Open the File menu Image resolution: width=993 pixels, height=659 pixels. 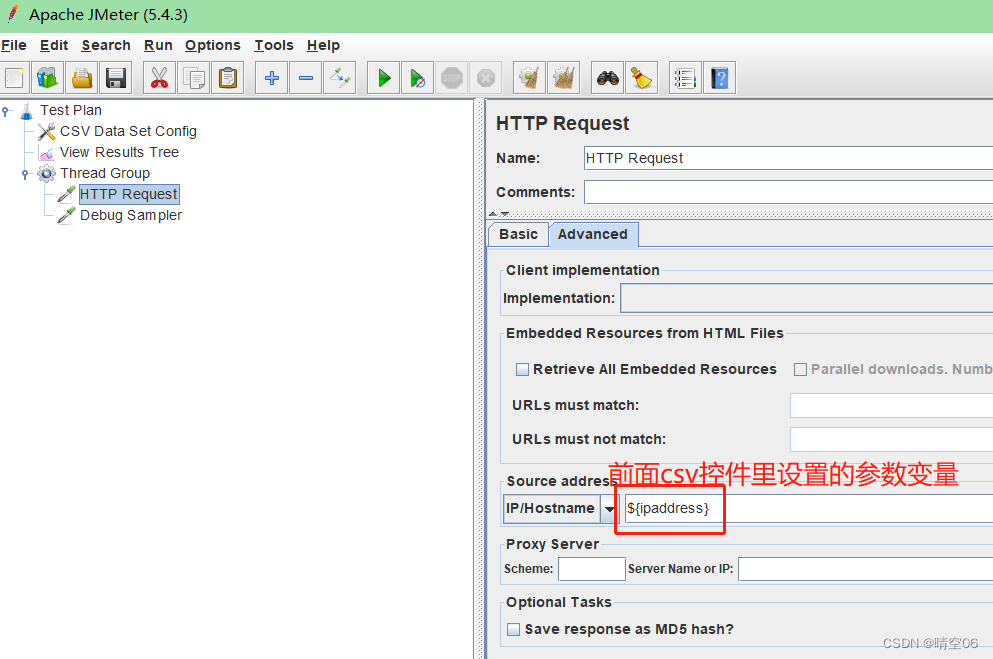coord(14,46)
